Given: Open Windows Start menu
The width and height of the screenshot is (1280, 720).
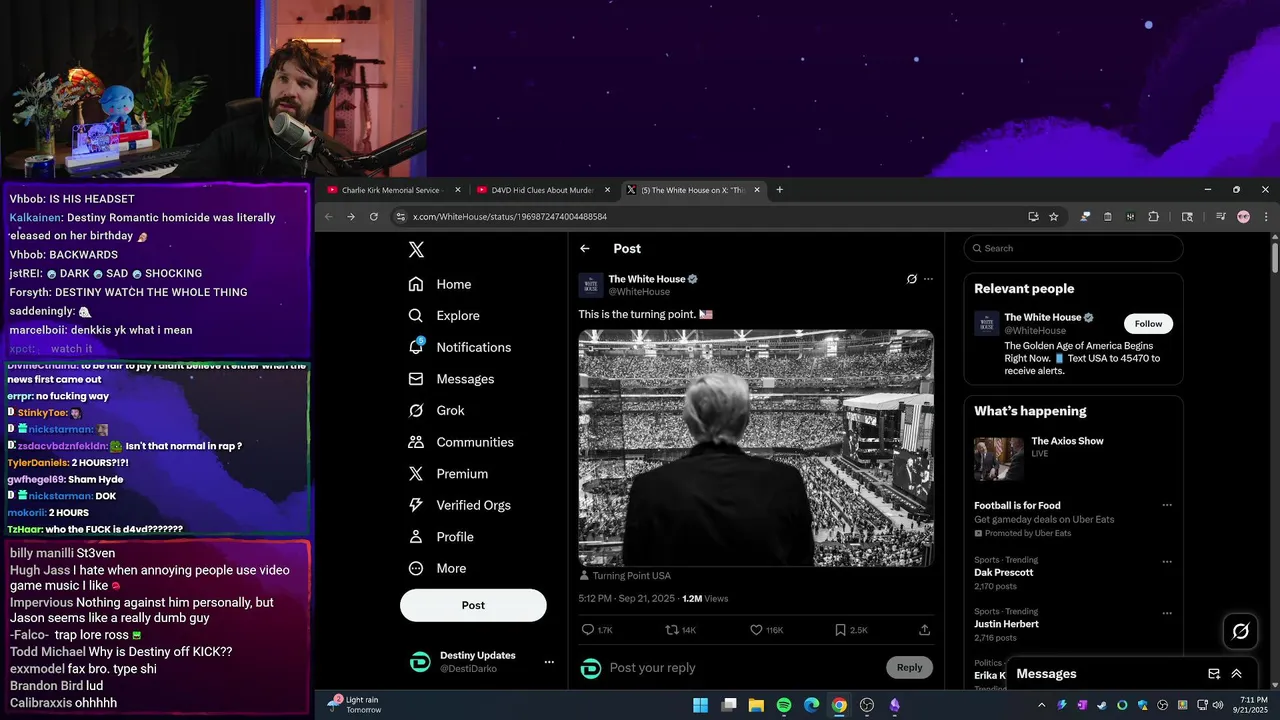Looking at the screenshot, I should (701, 705).
